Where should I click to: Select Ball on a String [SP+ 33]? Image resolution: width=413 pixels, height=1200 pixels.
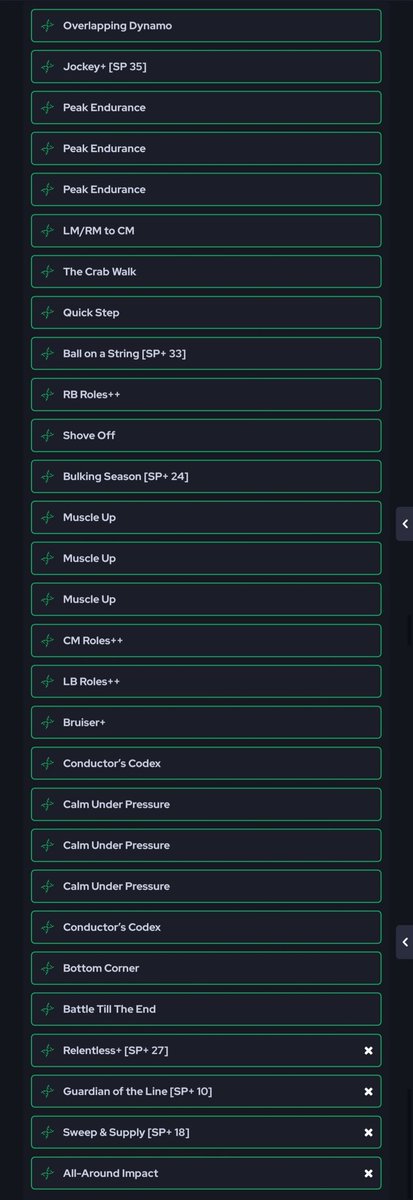(x=206, y=354)
